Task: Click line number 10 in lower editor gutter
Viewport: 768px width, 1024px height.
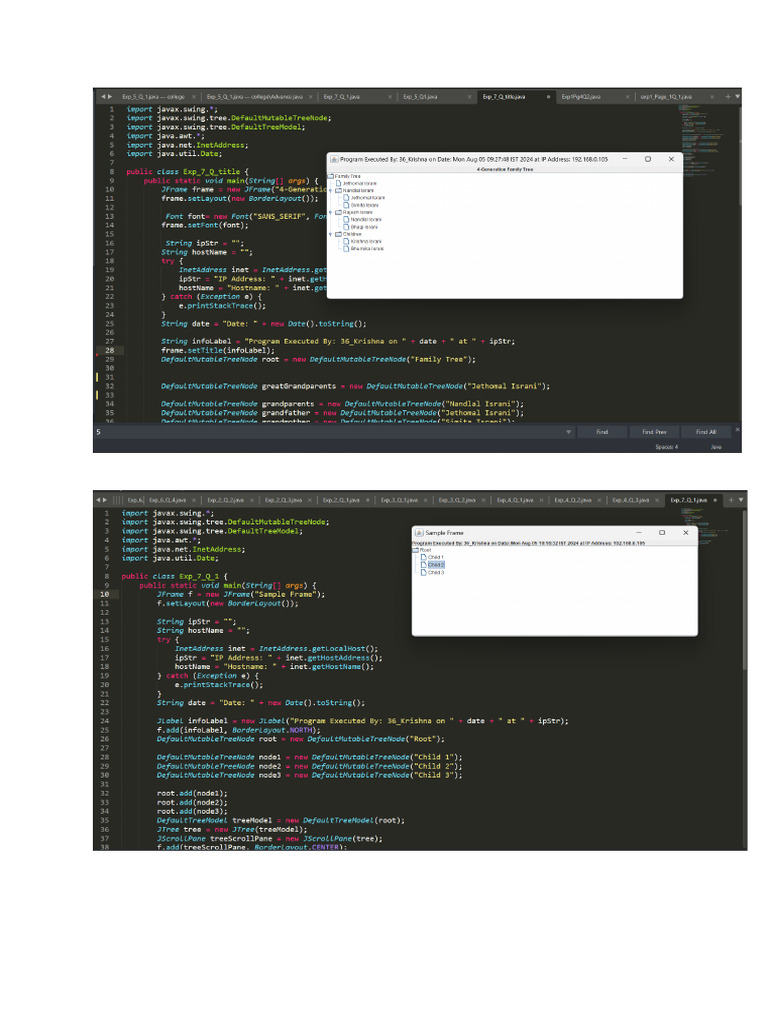Action: (104, 594)
